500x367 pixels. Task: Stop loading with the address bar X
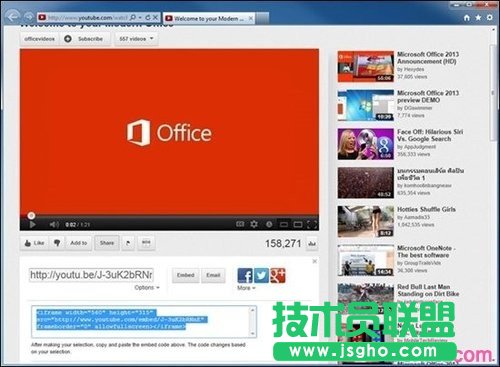(x=155, y=17)
